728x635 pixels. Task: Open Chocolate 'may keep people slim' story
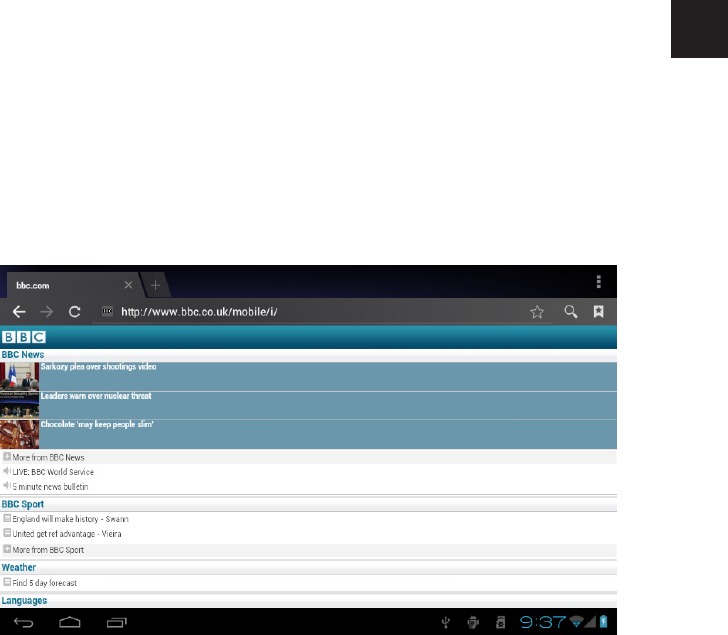tap(97, 424)
